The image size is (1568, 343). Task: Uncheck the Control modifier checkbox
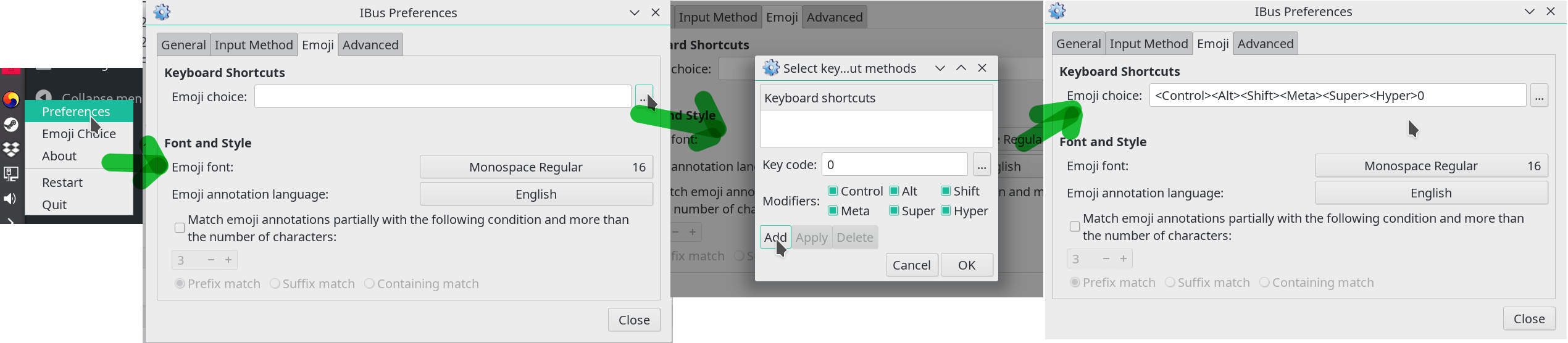coord(833,191)
